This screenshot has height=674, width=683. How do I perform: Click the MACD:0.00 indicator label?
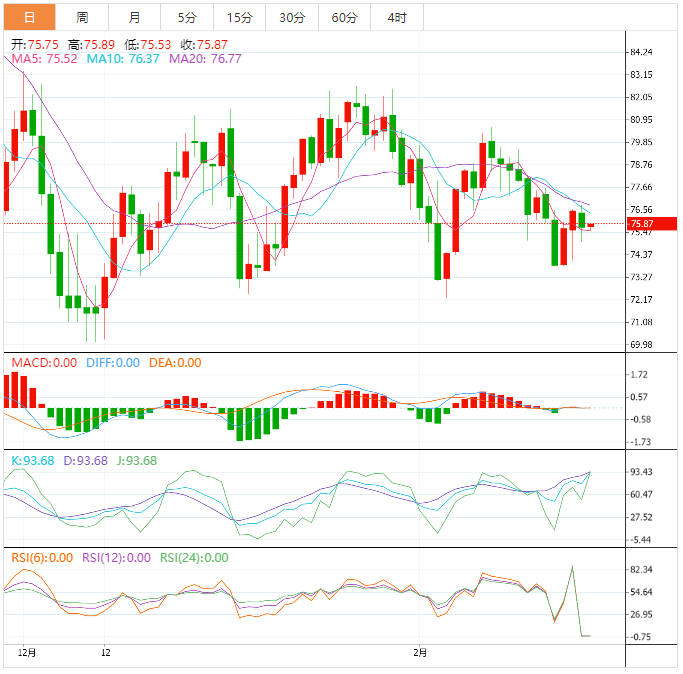[43, 363]
